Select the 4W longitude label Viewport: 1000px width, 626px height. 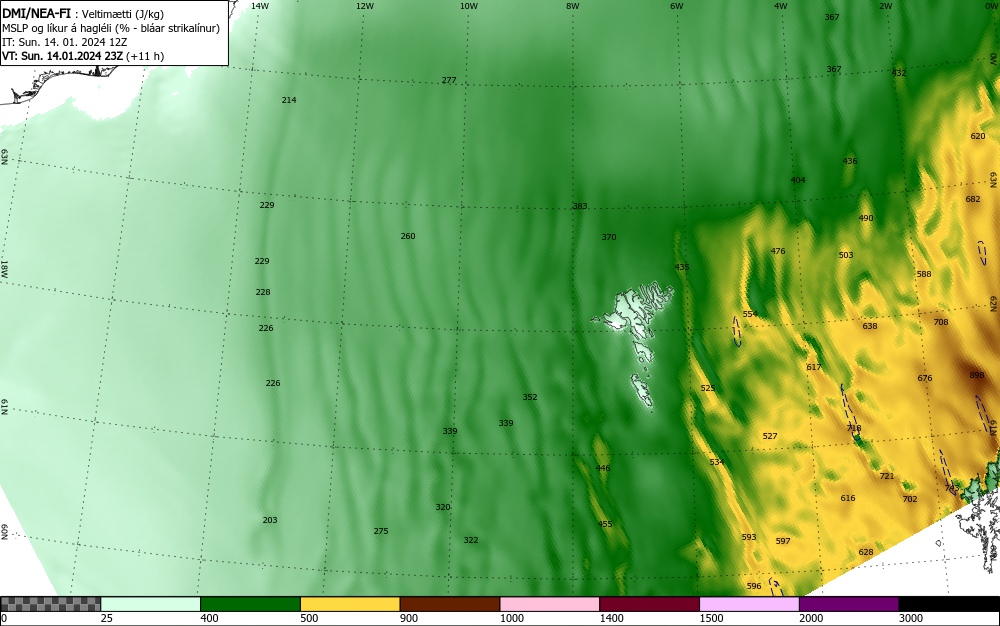pyautogui.click(x=781, y=6)
